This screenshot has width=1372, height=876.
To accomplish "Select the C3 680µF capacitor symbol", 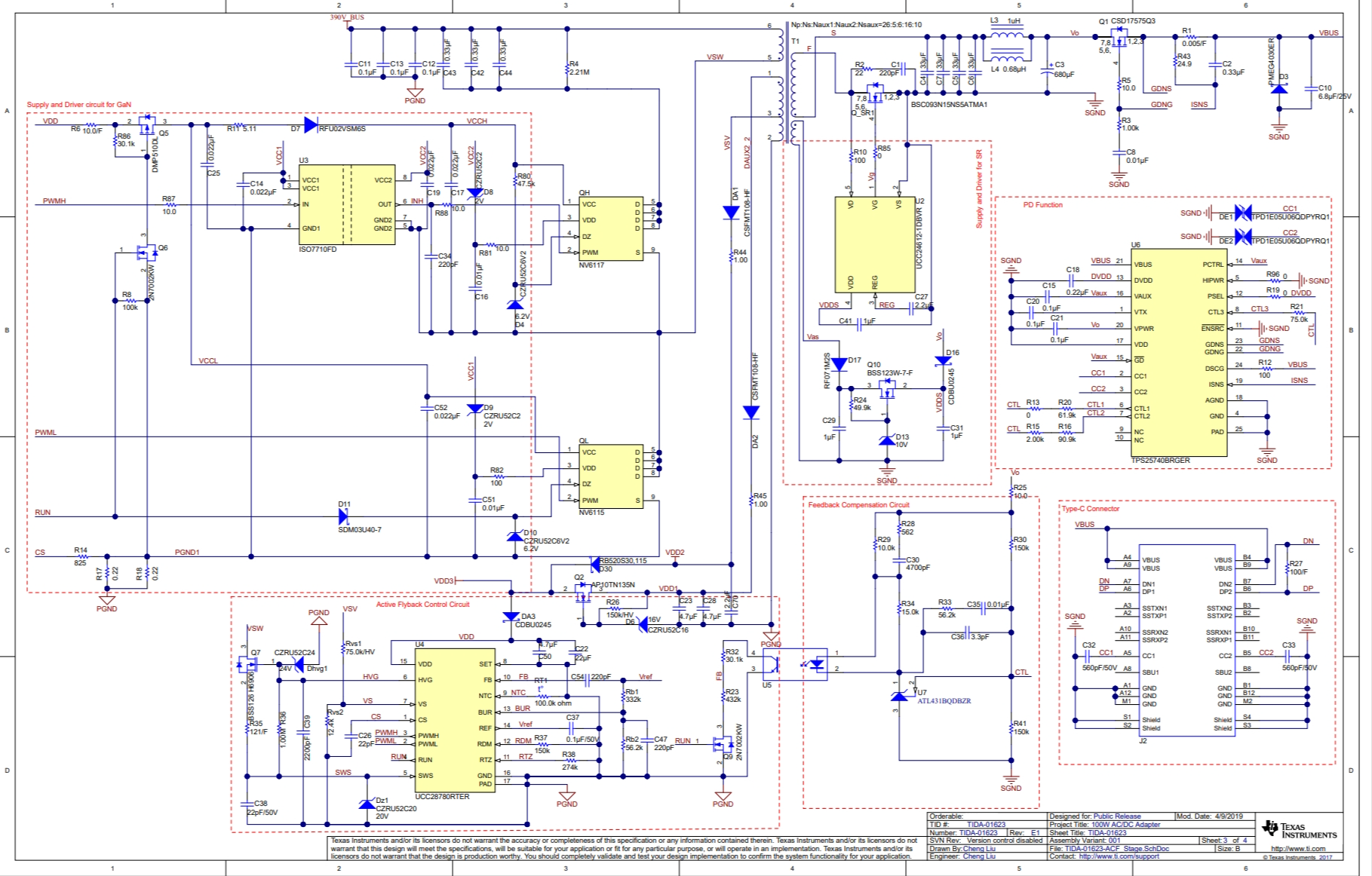I will (x=1047, y=69).
